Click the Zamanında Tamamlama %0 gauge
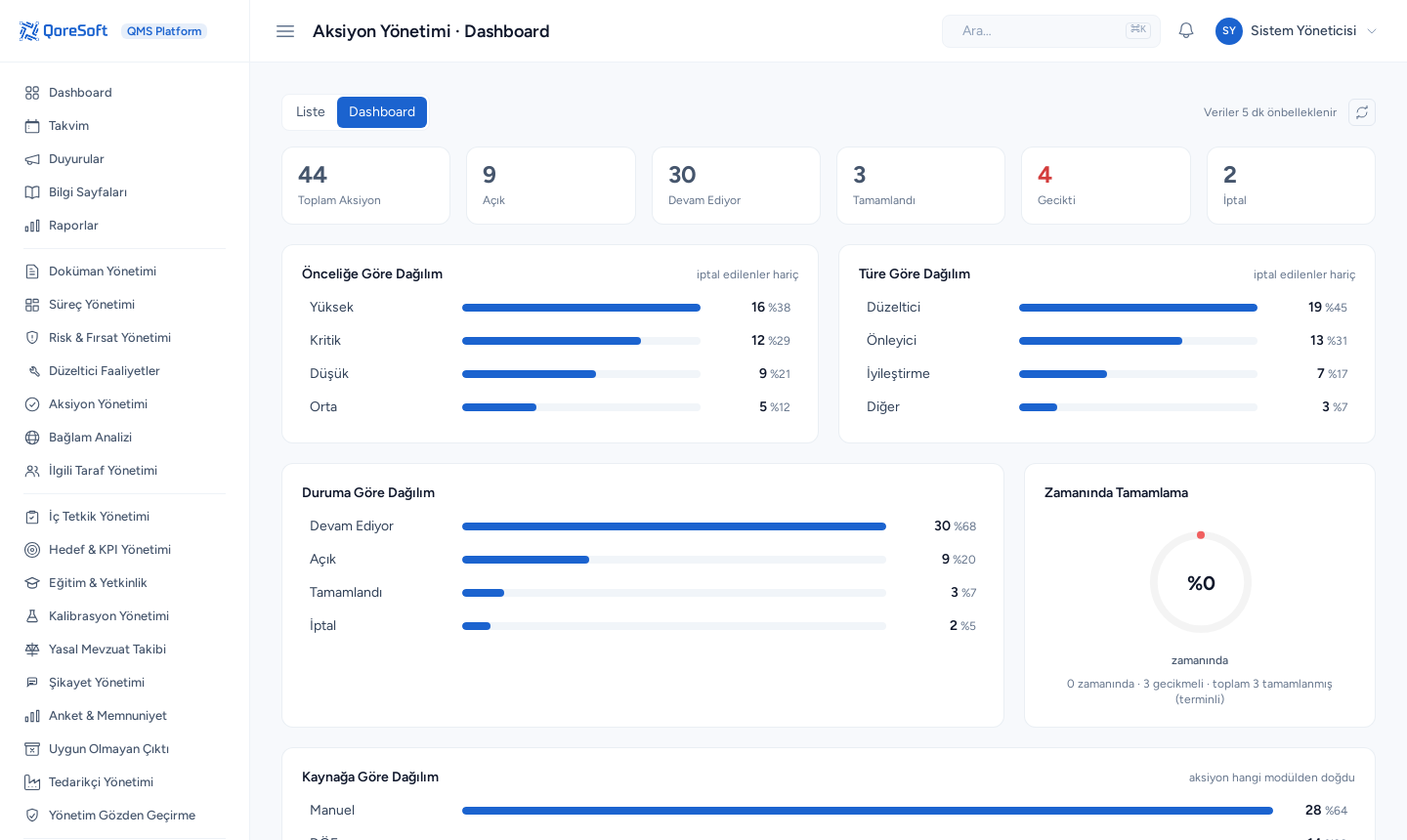Viewport: 1407px width, 840px height. tap(1201, 583)
